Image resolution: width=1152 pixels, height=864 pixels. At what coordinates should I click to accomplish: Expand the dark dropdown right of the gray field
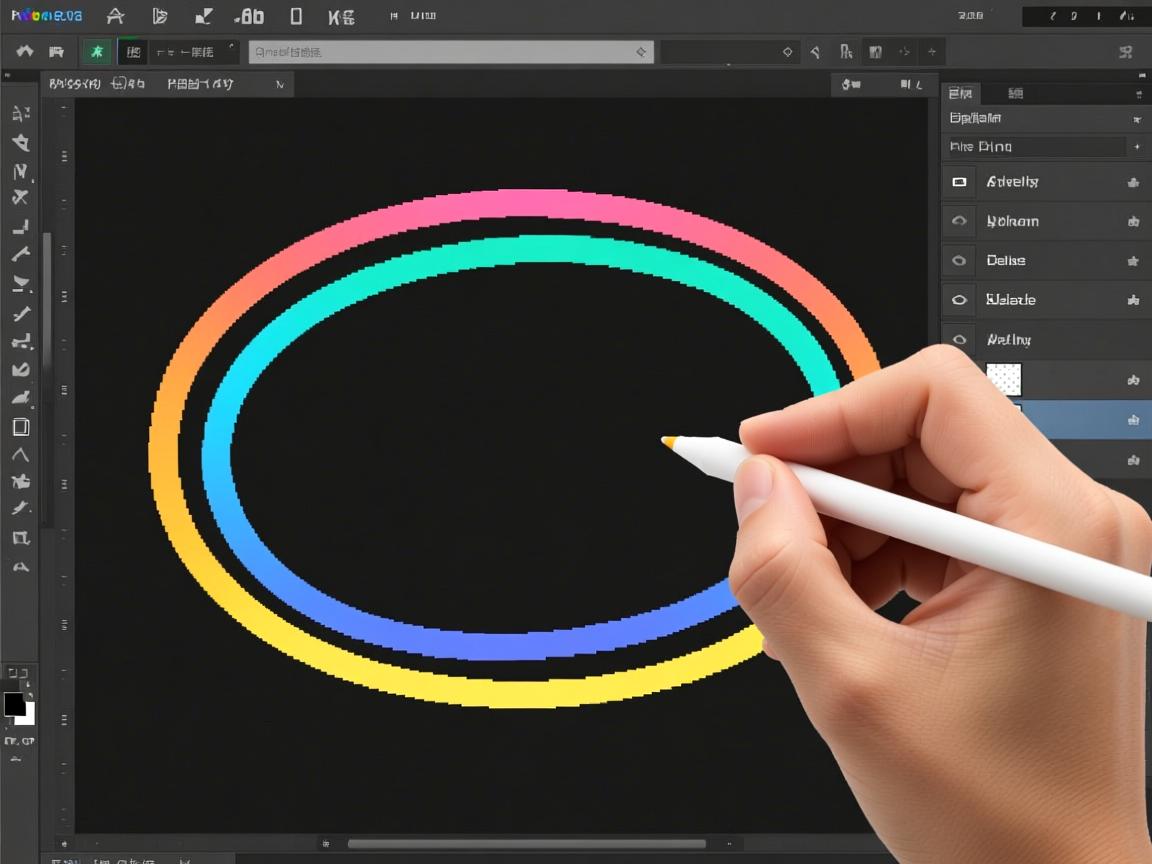(729, 52)
